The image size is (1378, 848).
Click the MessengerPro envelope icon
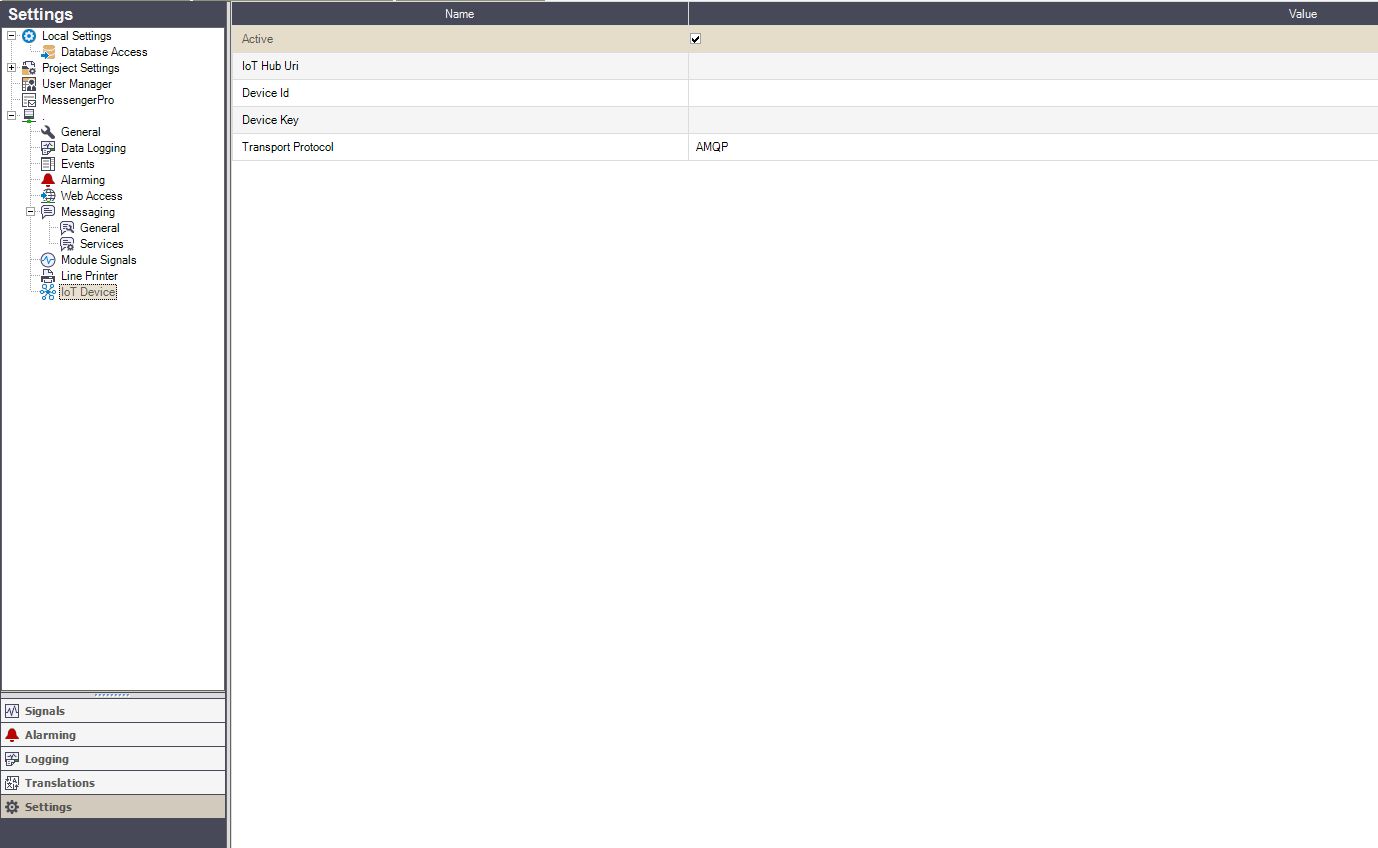29,100
